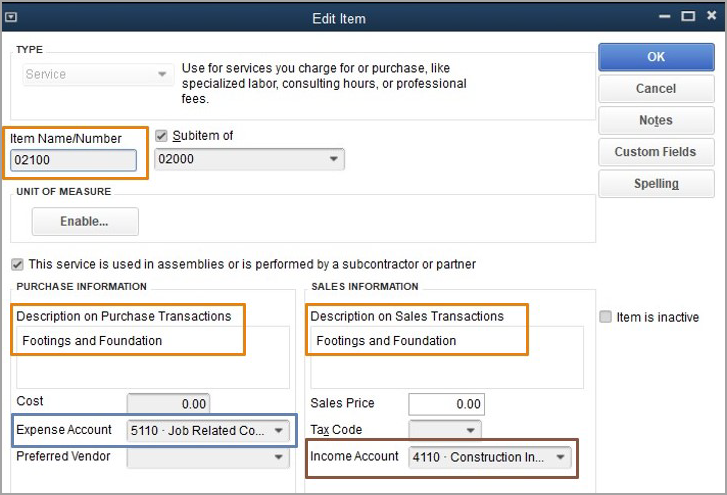Click the Sales Price input field
This screenshot has width=727, height=495.
coord(446,404)
